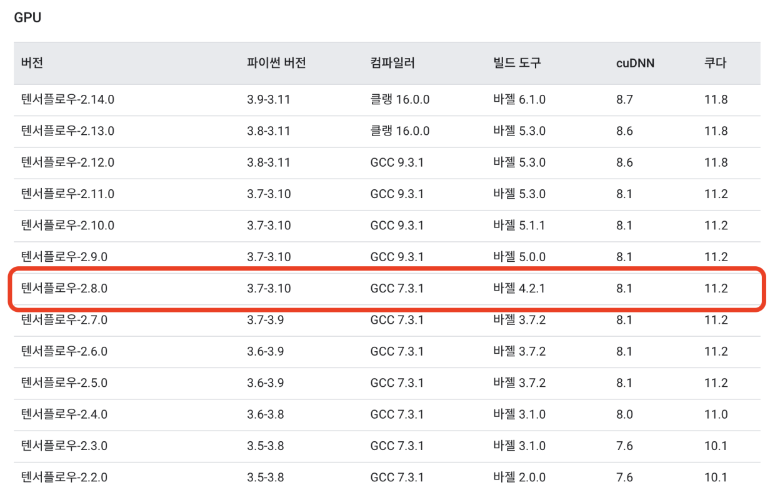771x490 pixels.
Task: Click 바젤 5.3.0 in the 2.11.0 row
Action: tap(519, 194)
